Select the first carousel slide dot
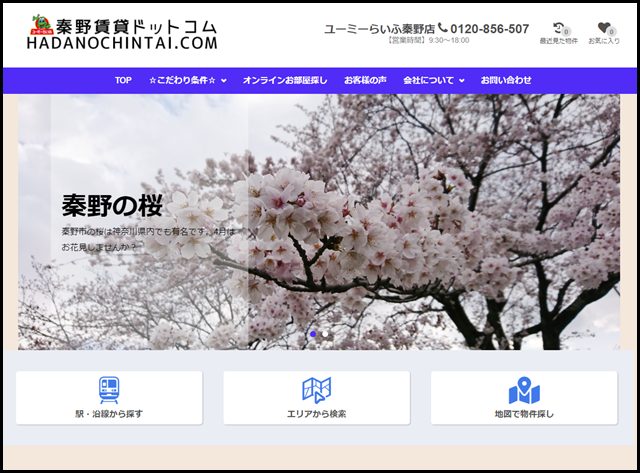This screenshot has width=640, height=473. click(x=313, y=334)
